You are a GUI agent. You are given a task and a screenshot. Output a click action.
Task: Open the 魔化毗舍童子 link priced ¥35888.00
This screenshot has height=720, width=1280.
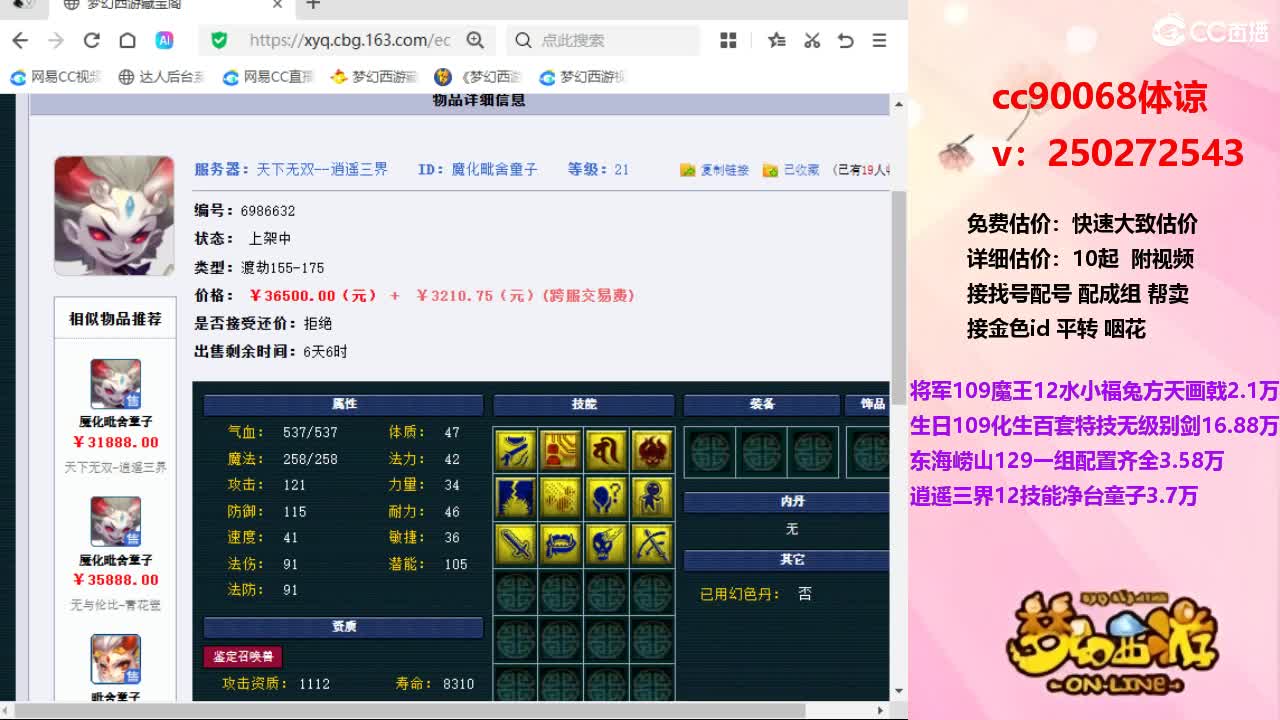pos(116,560)
